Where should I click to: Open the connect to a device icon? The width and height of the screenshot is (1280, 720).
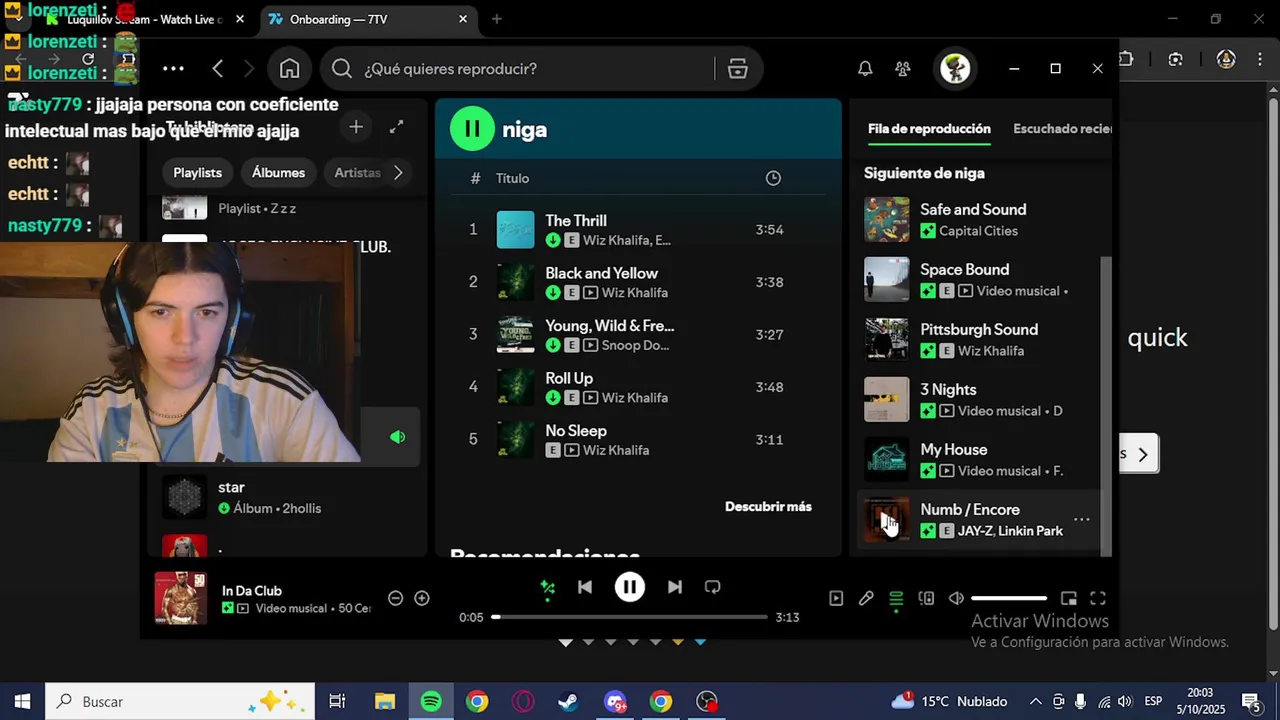click(x=926, y=598)
